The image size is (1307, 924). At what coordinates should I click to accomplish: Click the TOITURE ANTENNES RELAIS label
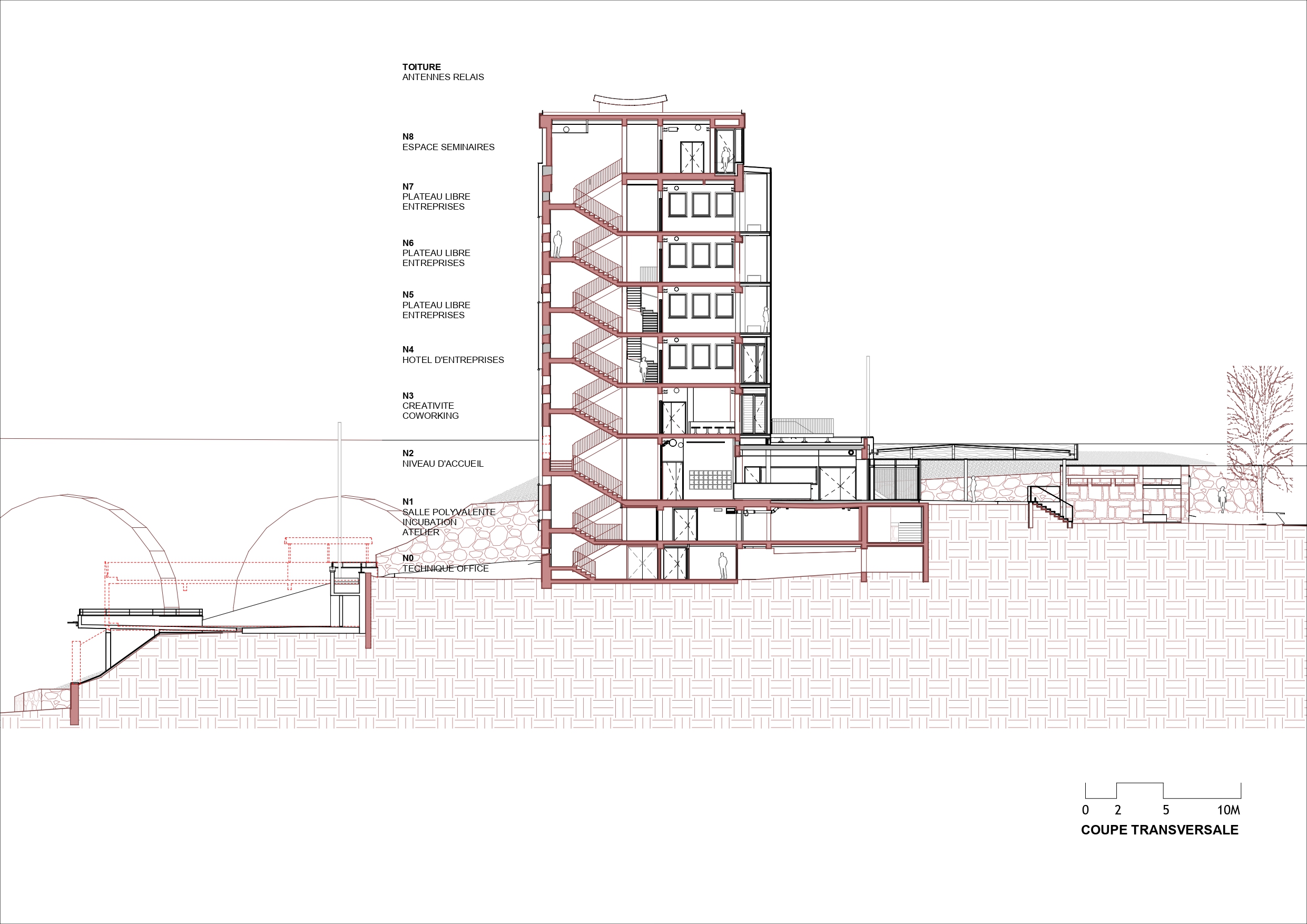(443, 72)
